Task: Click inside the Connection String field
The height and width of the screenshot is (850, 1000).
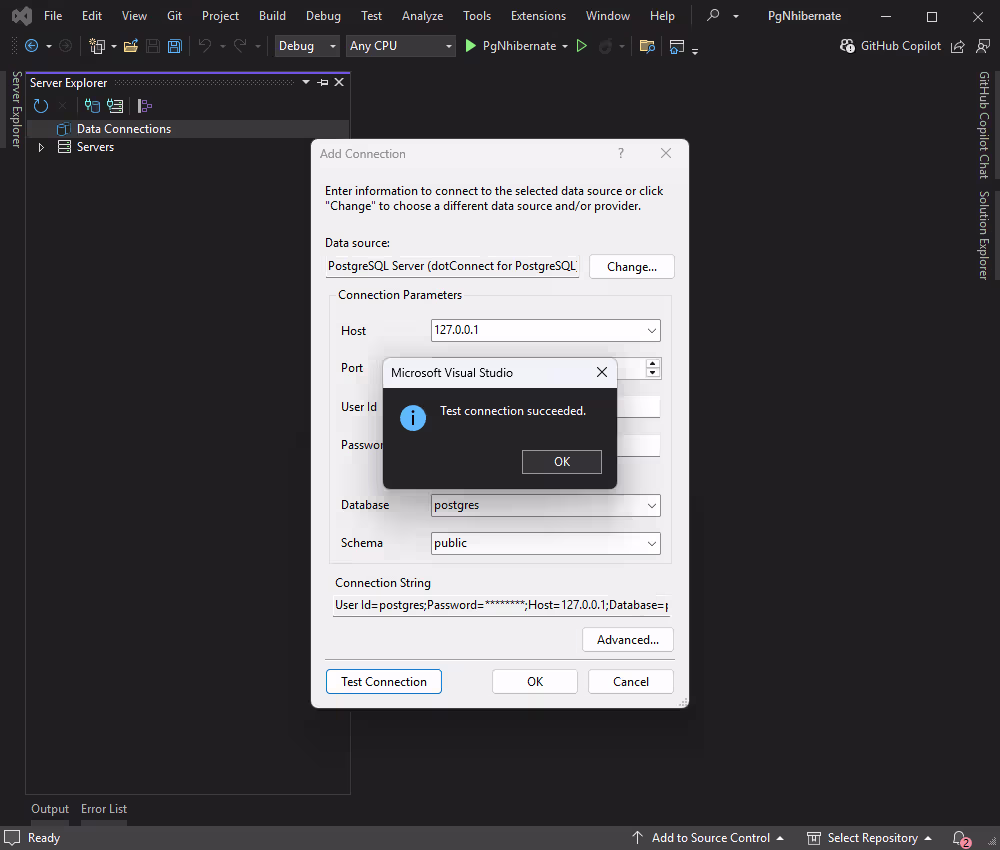Action: [500, 605]
